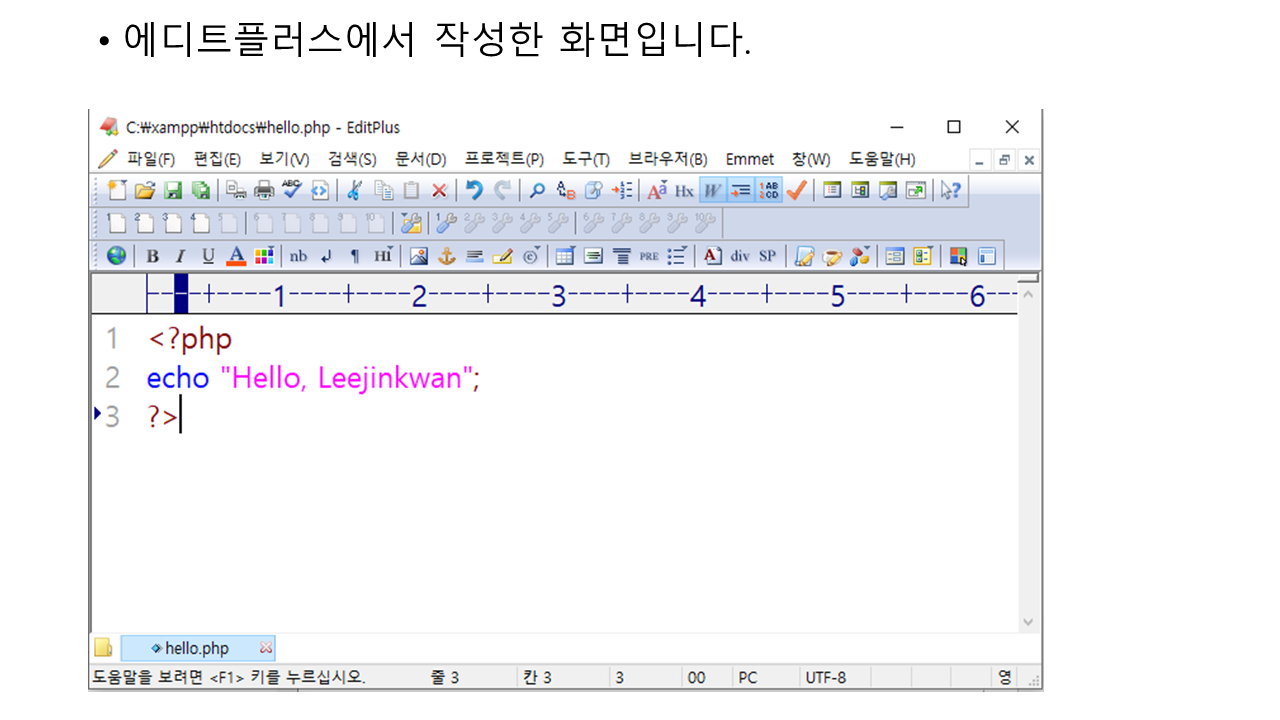The image size is (1280, 720).
Task: Select the hello.php document tab
Action: coord(197,648)
